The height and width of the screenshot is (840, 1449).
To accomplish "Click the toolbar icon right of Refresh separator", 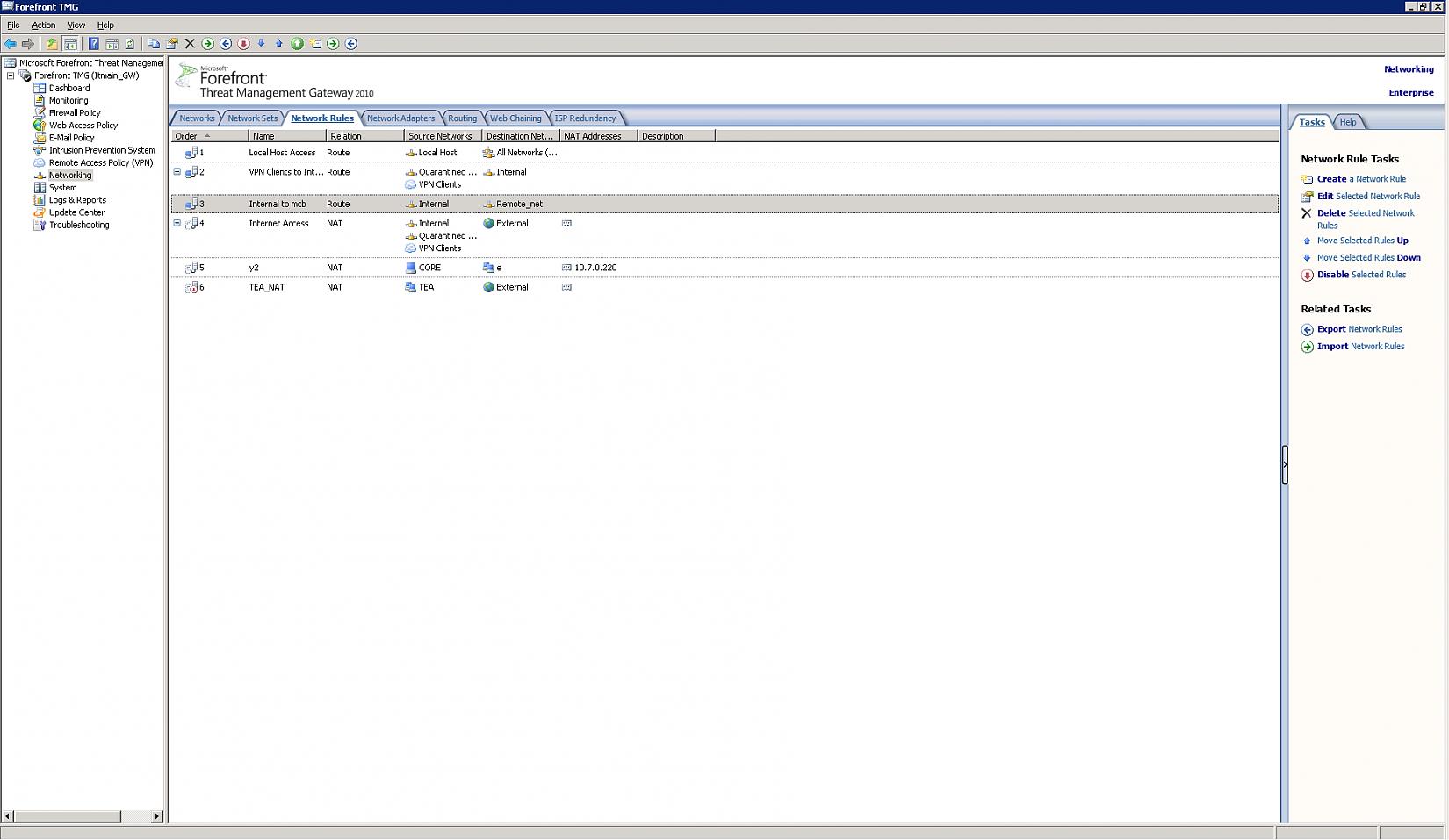I will tap(154, 44).
